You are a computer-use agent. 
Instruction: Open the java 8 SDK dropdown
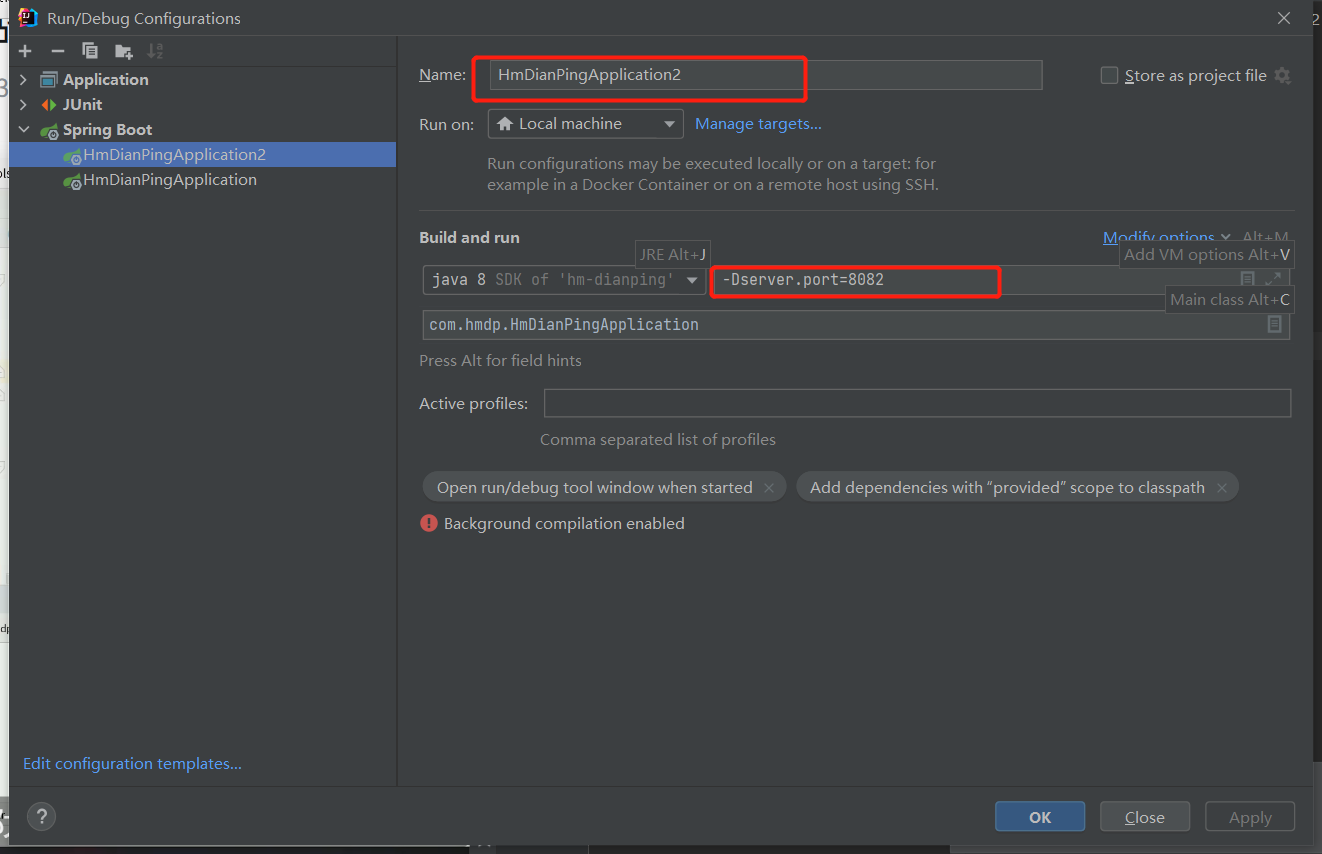tap(565, 280)
